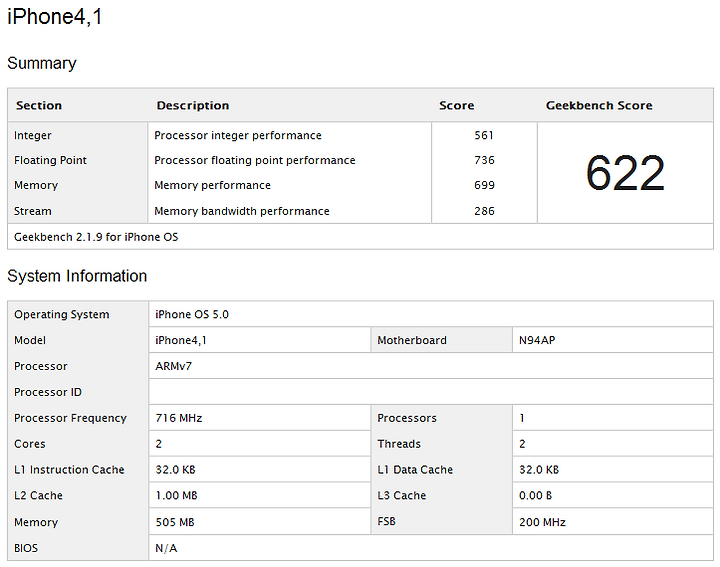
Task: Select the Stream section label
Action: pyautogui.click(x=33, y=211)
